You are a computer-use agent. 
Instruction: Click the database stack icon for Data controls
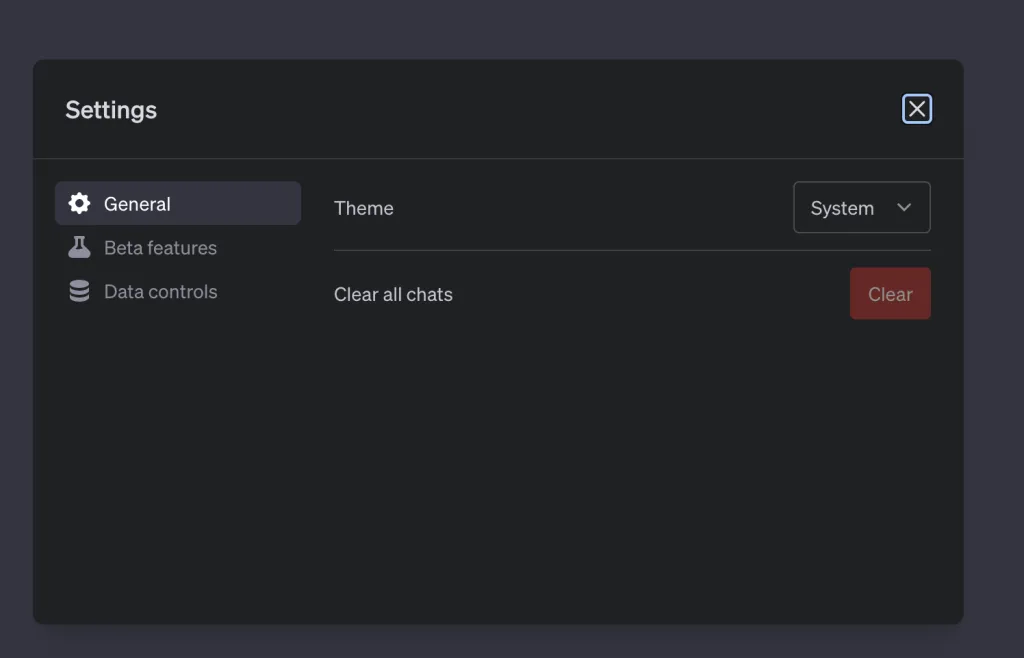tap(79, 291)
